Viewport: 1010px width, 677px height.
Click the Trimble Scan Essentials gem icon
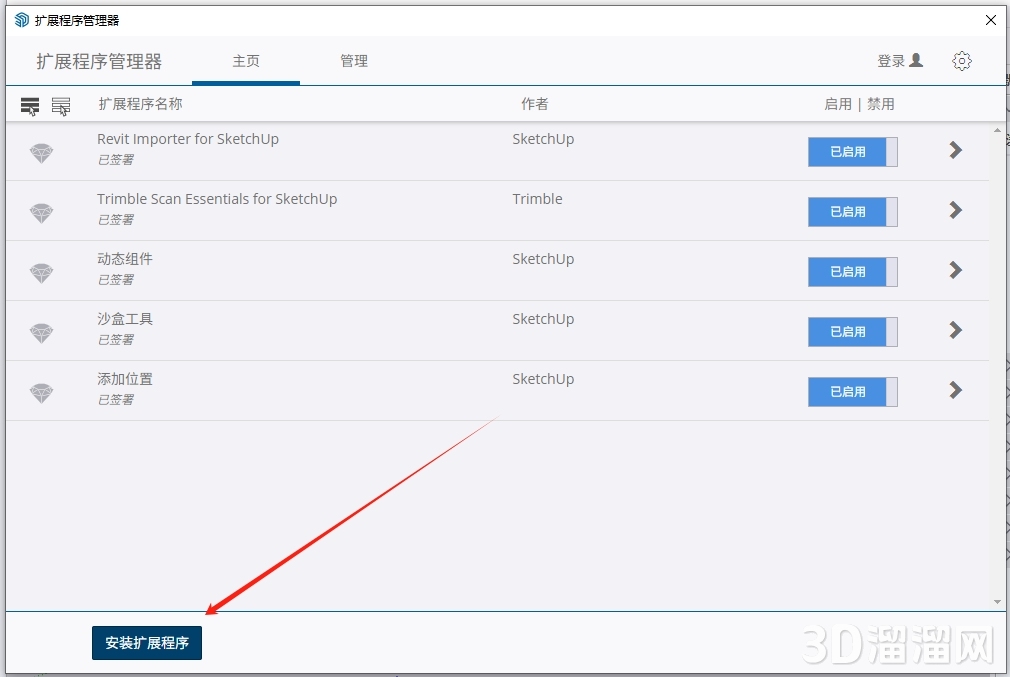tap(41, 213)
